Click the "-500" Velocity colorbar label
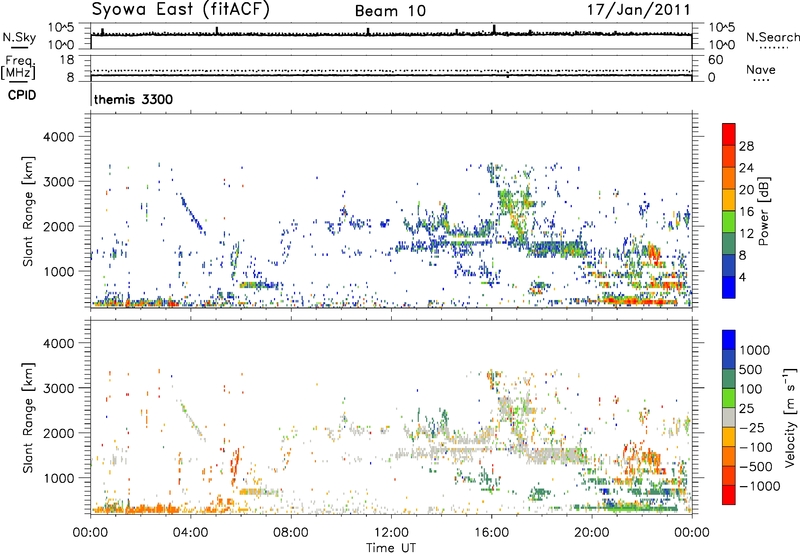 757,467
